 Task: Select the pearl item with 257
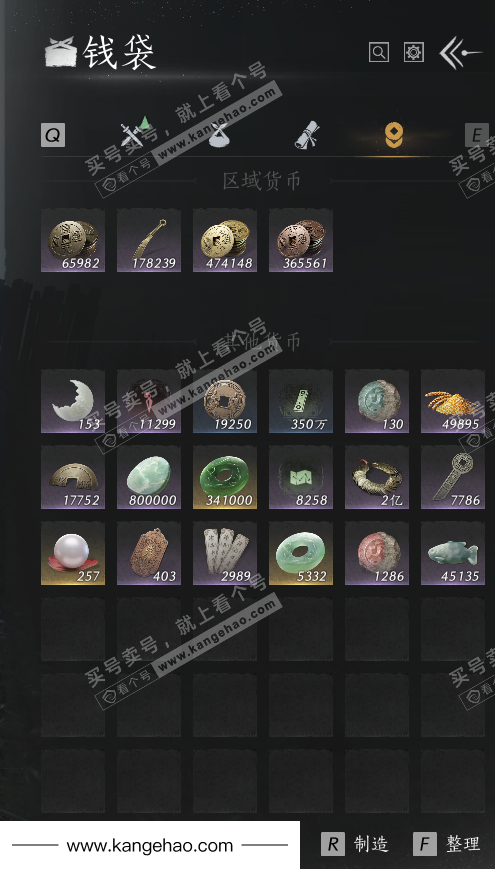coord(73,553)
